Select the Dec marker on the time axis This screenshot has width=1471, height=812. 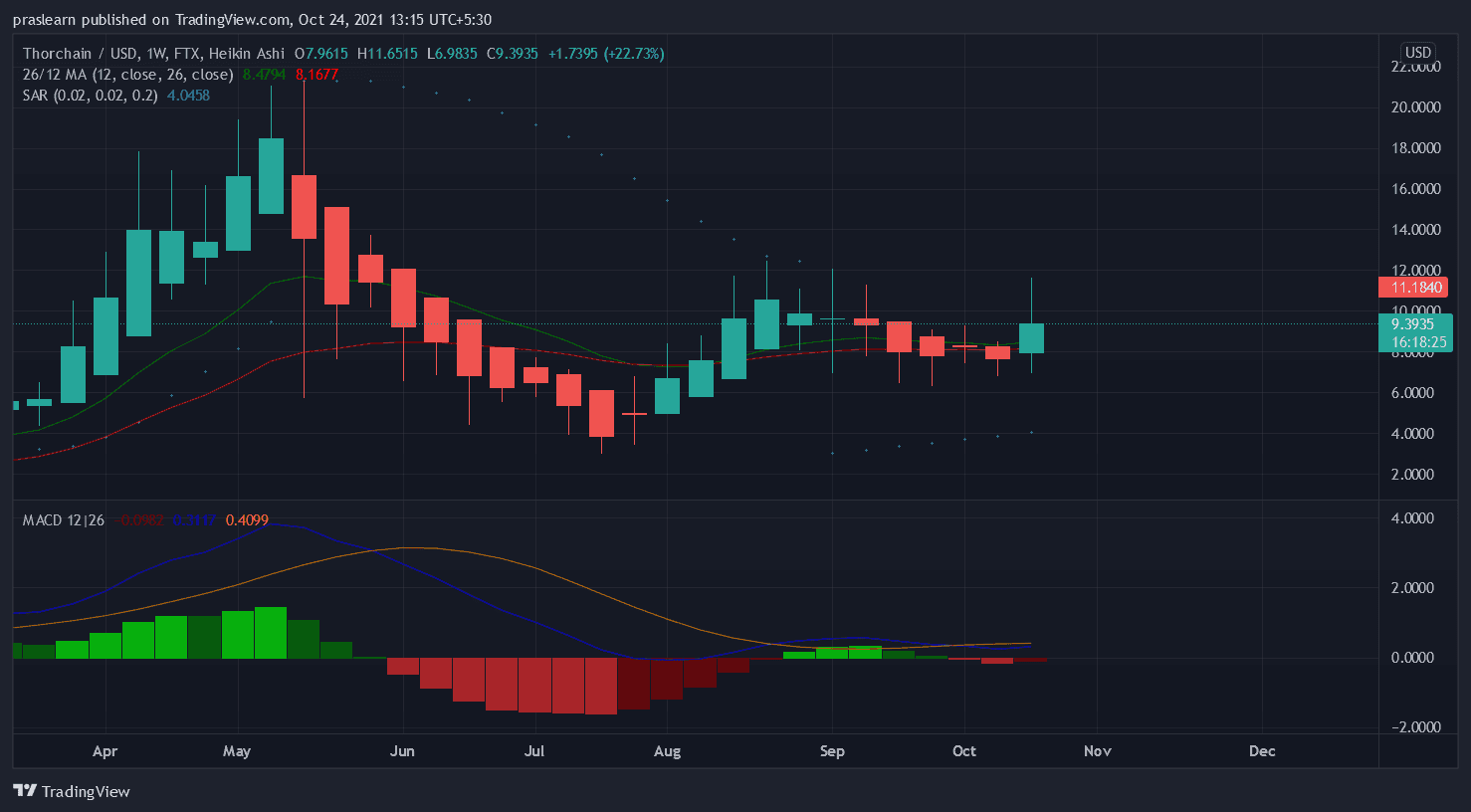[1262, 751]
